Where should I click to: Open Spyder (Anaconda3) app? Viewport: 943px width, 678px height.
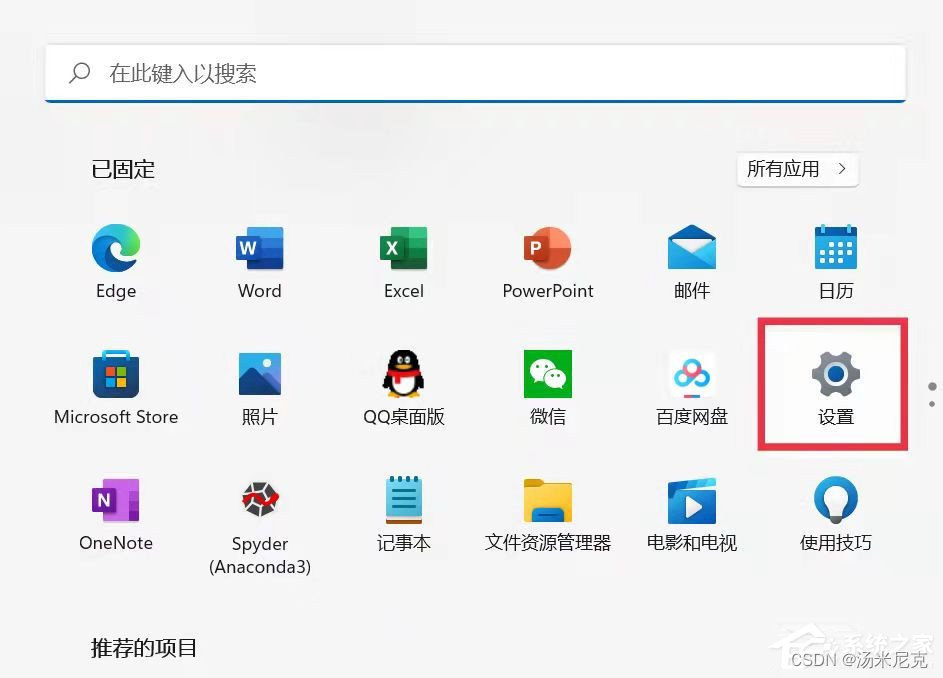260,499
